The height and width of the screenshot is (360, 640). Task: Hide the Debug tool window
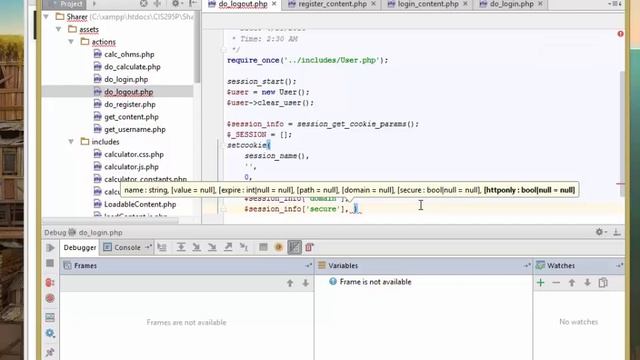[617, 232]
